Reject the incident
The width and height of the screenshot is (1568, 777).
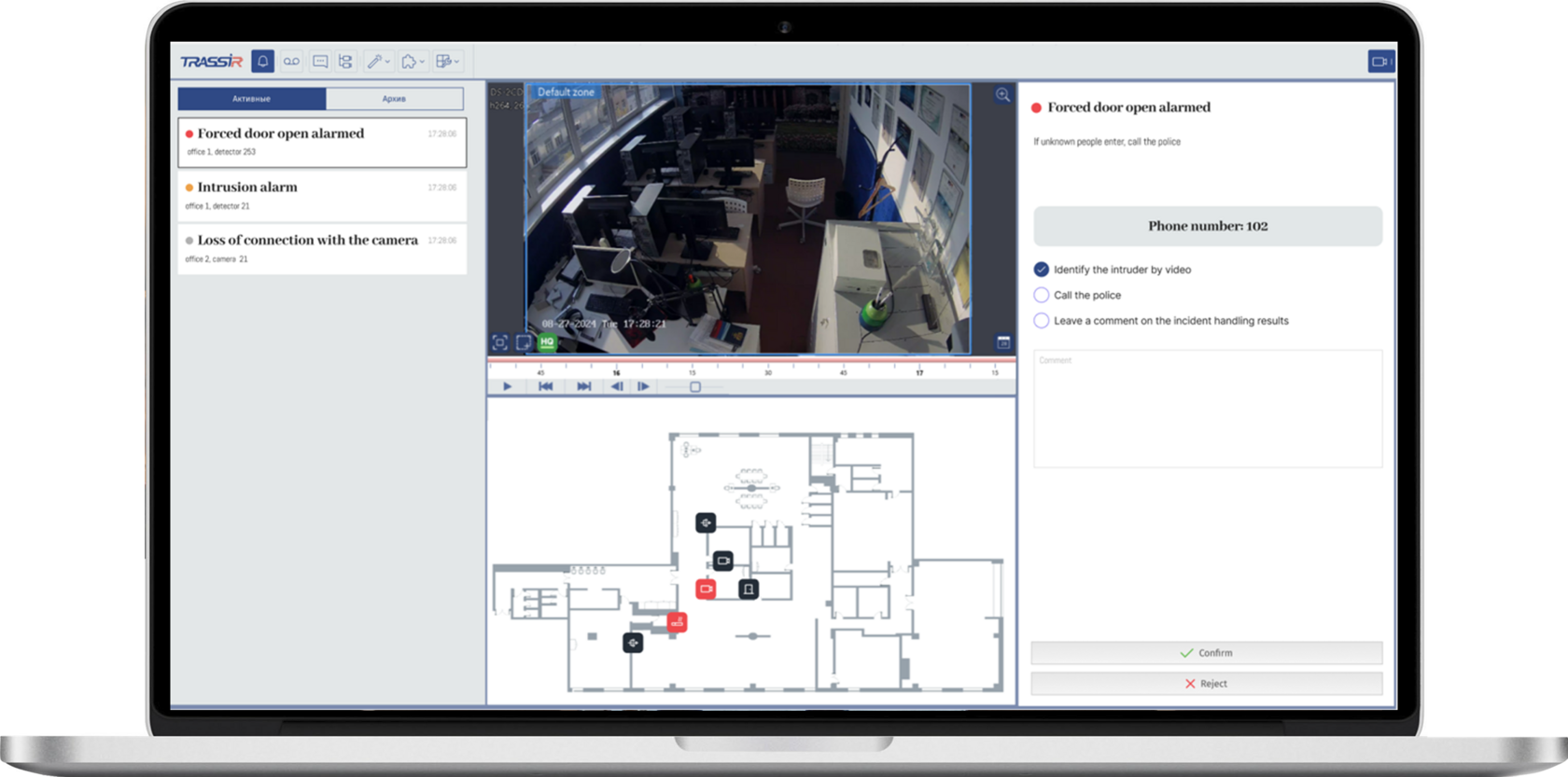1207,684
